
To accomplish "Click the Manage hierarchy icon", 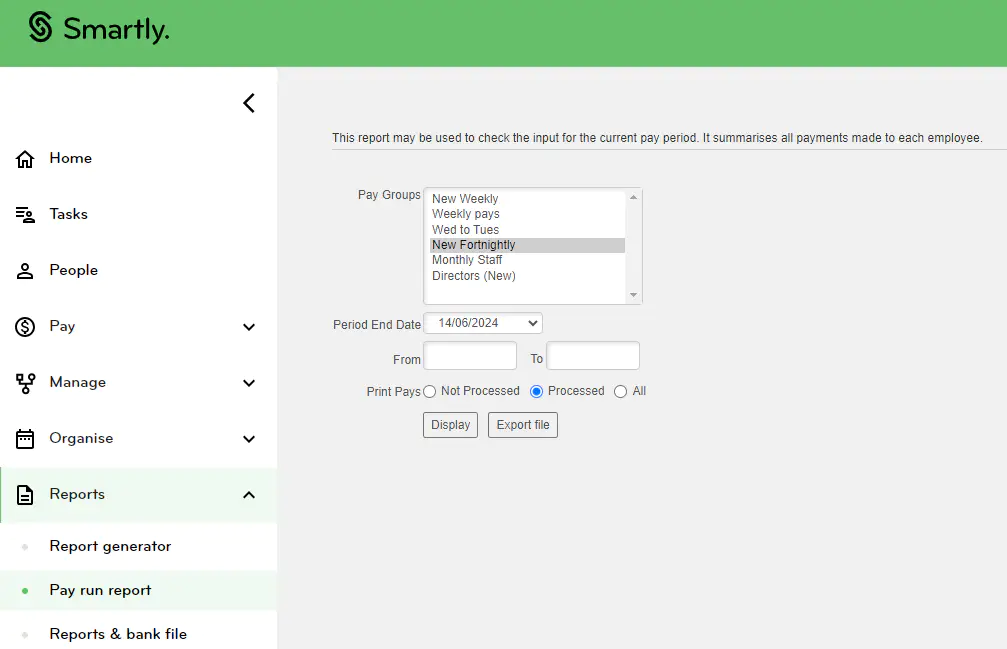I will (x=27, y=382).
